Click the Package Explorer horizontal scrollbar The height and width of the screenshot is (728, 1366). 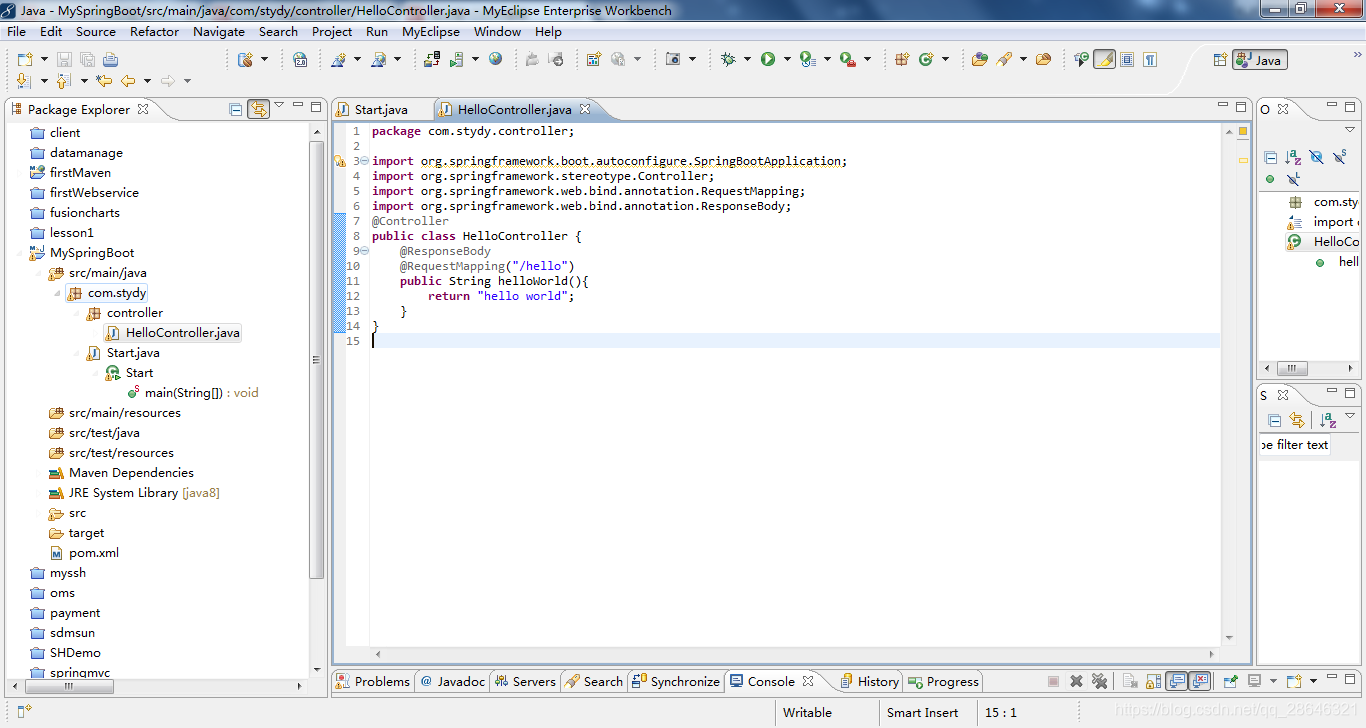coord(68,686)
